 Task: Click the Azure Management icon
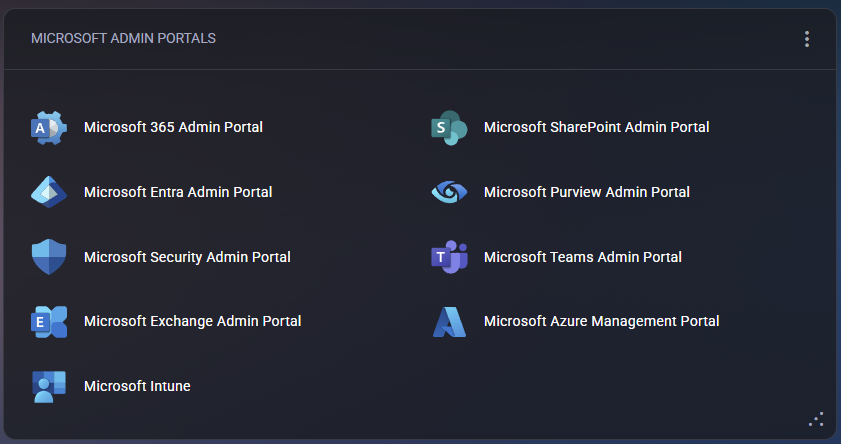pos(449,322)
